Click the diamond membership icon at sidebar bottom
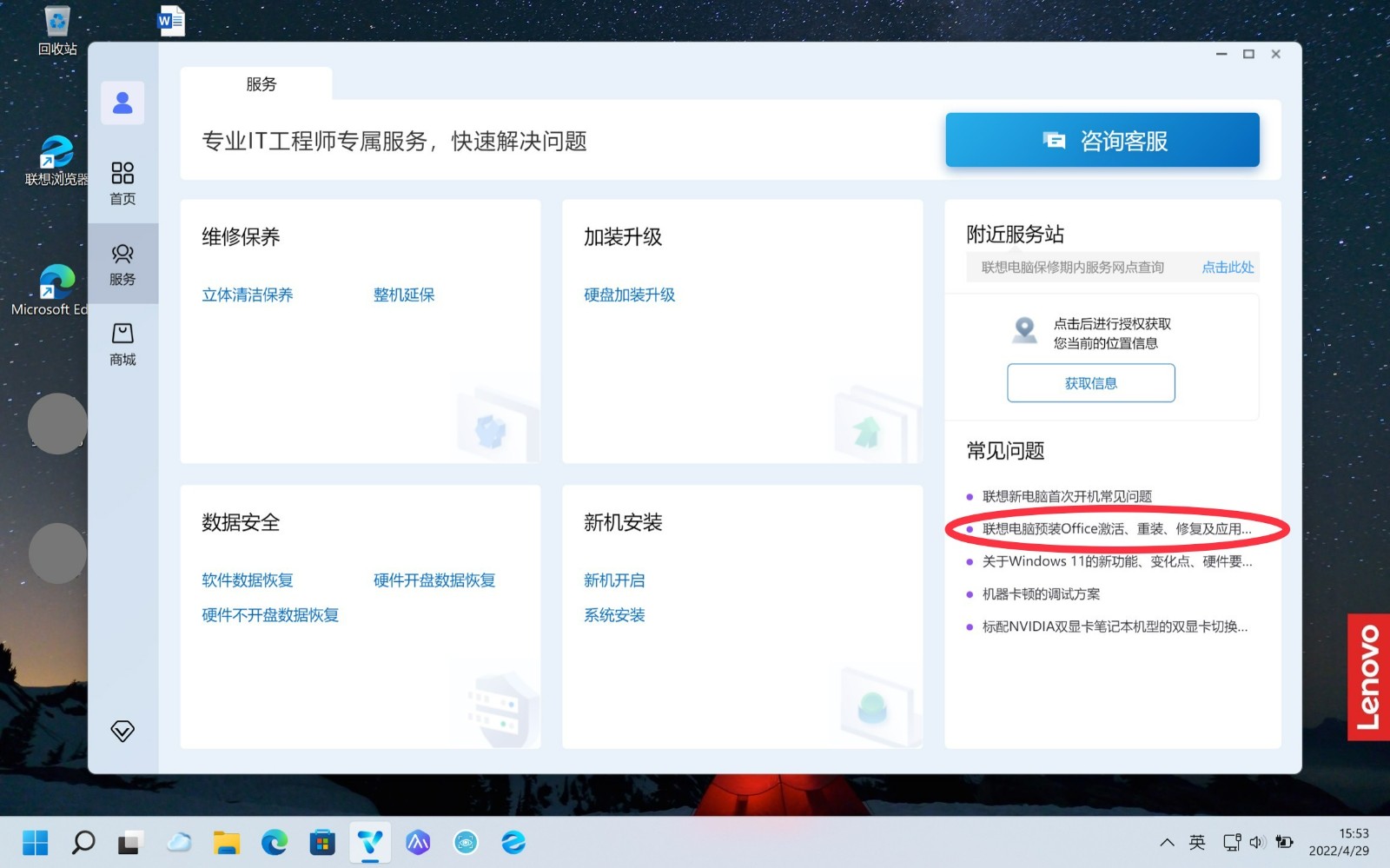1390x868 pixels. click(122, 731)
